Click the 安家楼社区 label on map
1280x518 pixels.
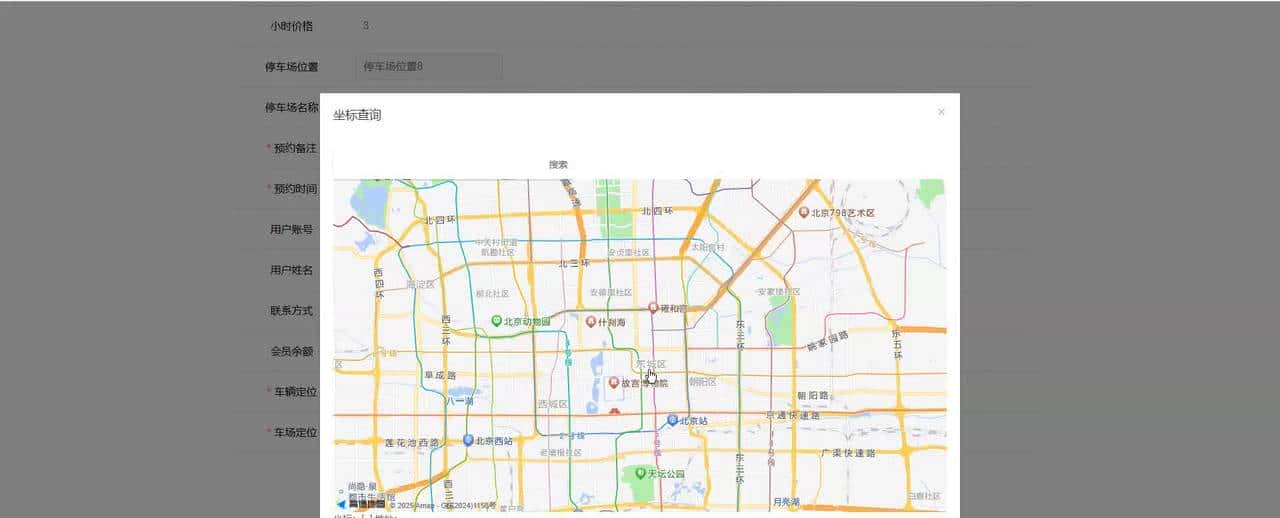coord(779,291)
